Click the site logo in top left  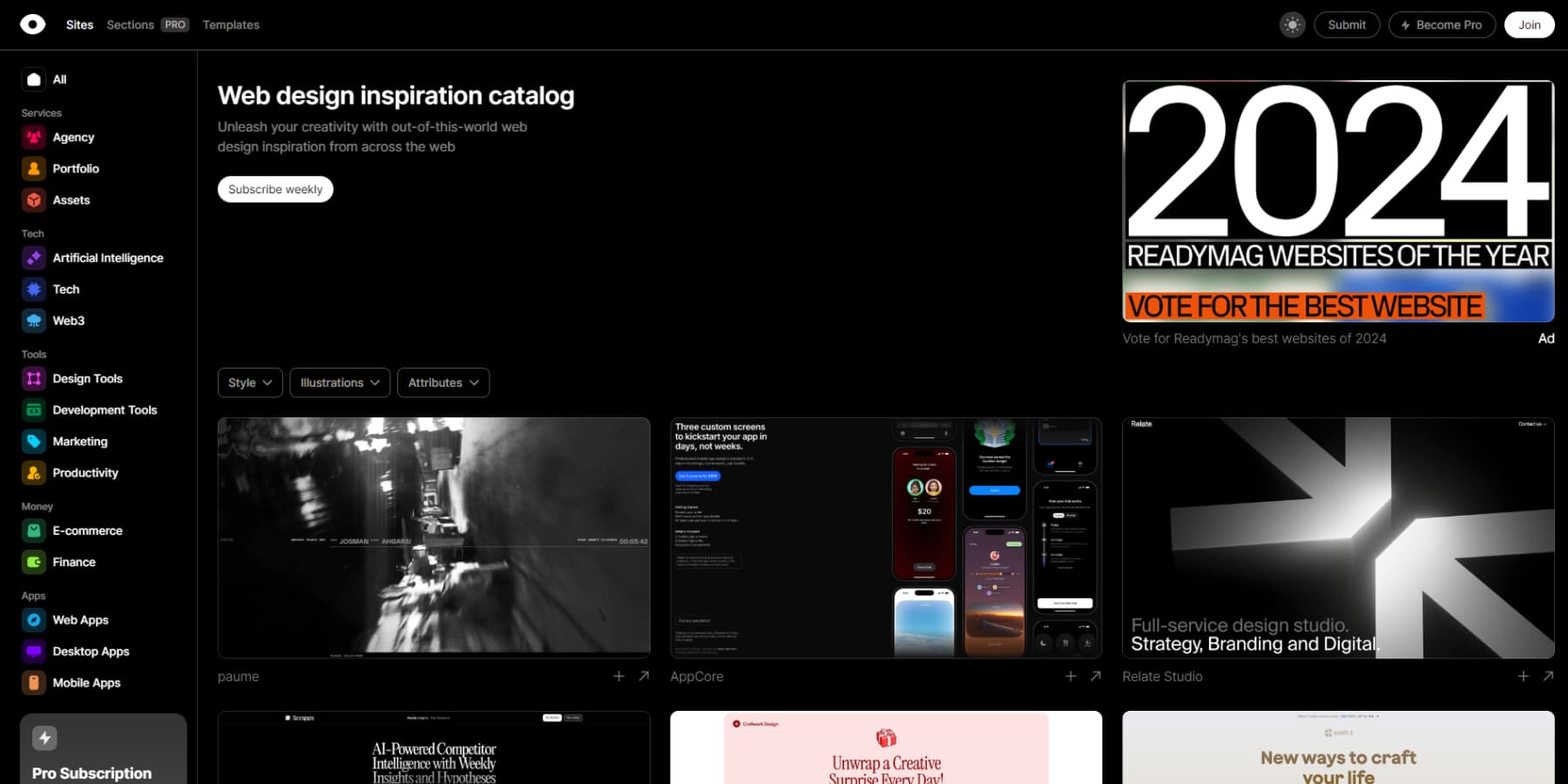tap(33, 24)
